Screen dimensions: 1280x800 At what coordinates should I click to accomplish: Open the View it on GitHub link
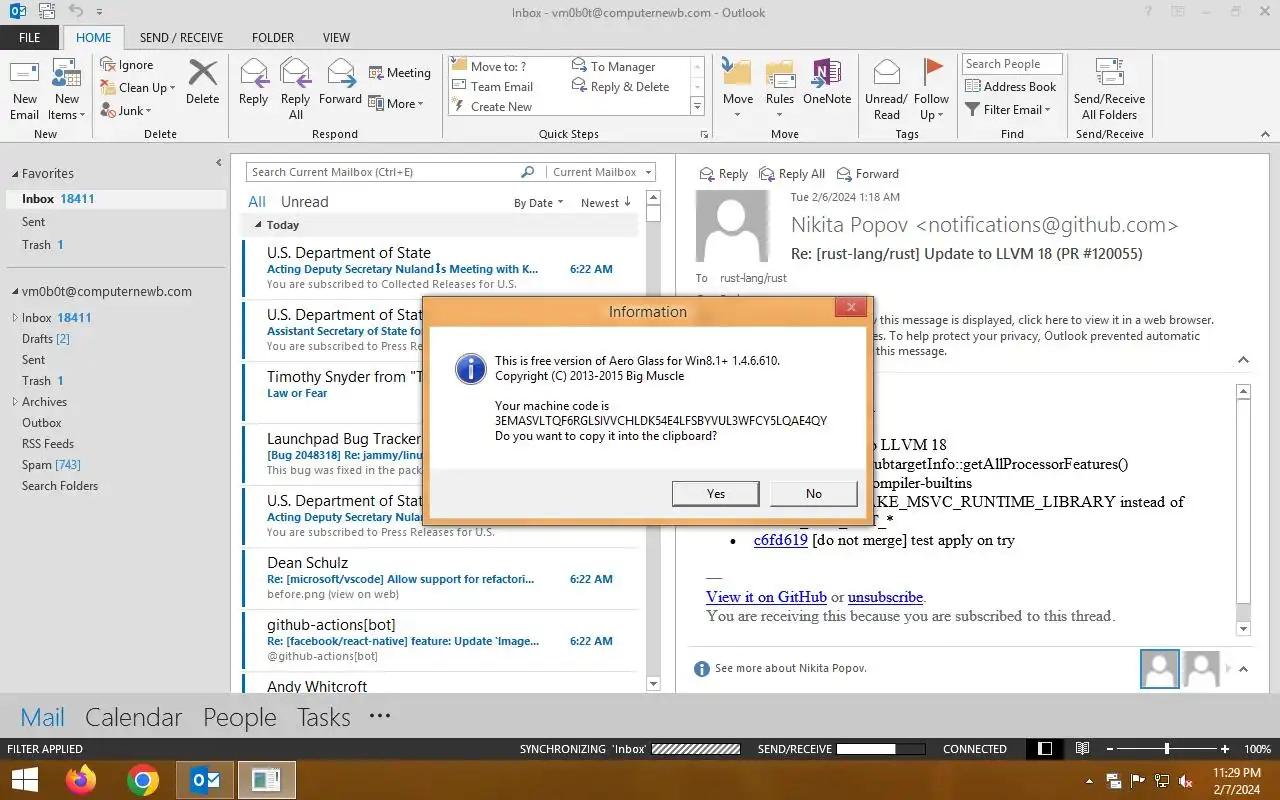coord(766,597)
